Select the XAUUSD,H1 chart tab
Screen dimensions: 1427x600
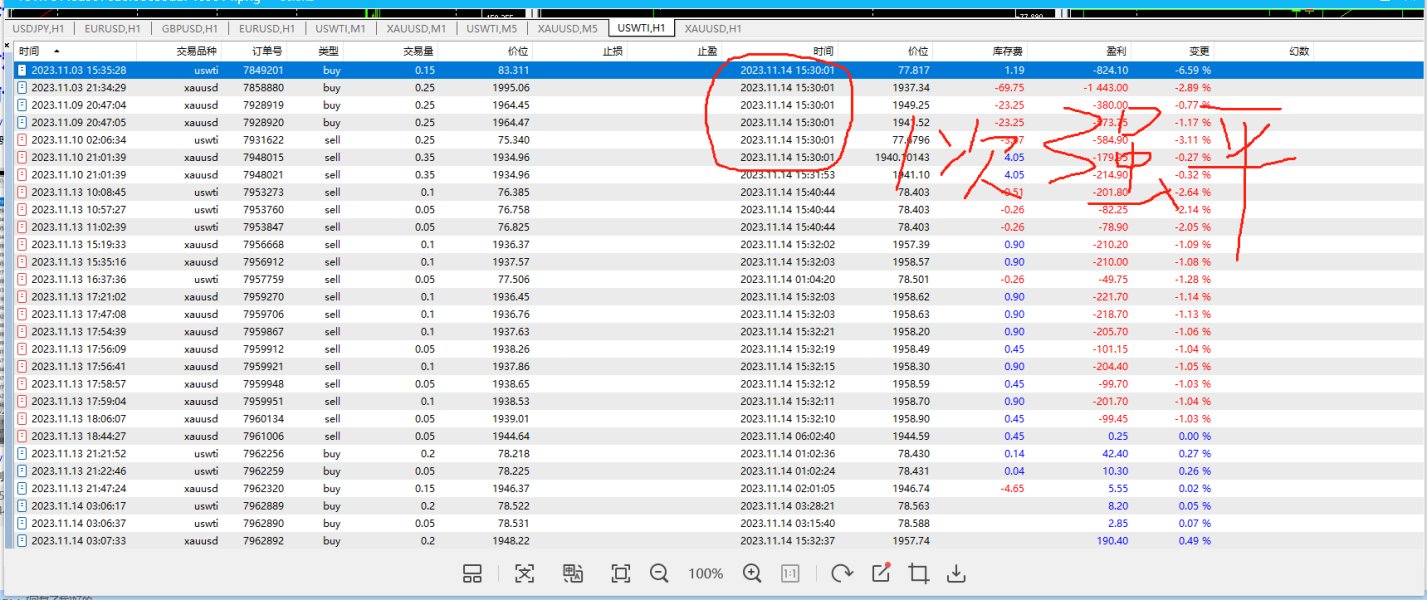coord(713,29)
